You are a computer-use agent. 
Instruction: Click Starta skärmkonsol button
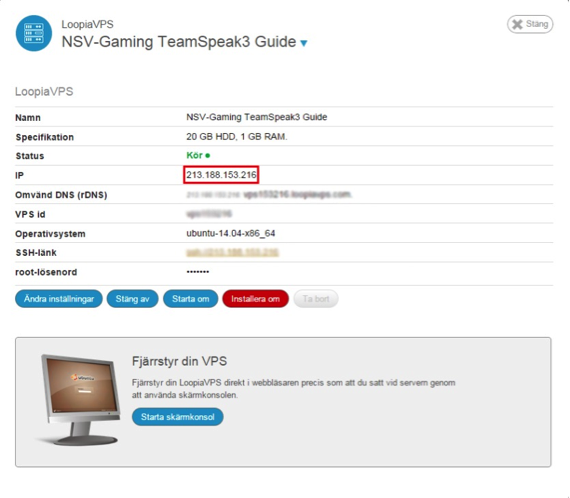(177, 417)
